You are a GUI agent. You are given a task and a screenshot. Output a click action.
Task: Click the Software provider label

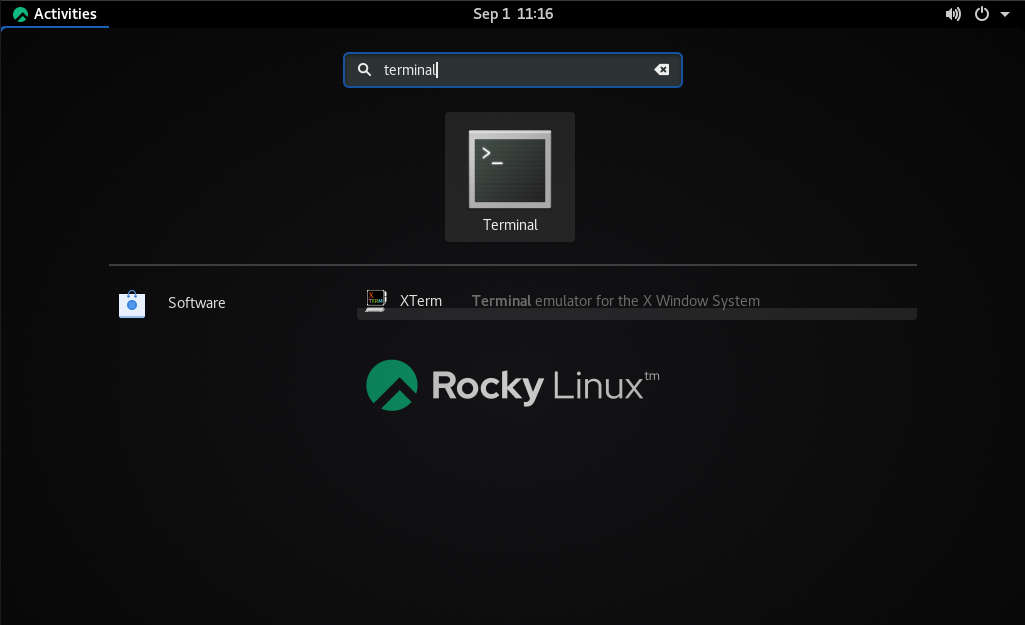[197, 303]
